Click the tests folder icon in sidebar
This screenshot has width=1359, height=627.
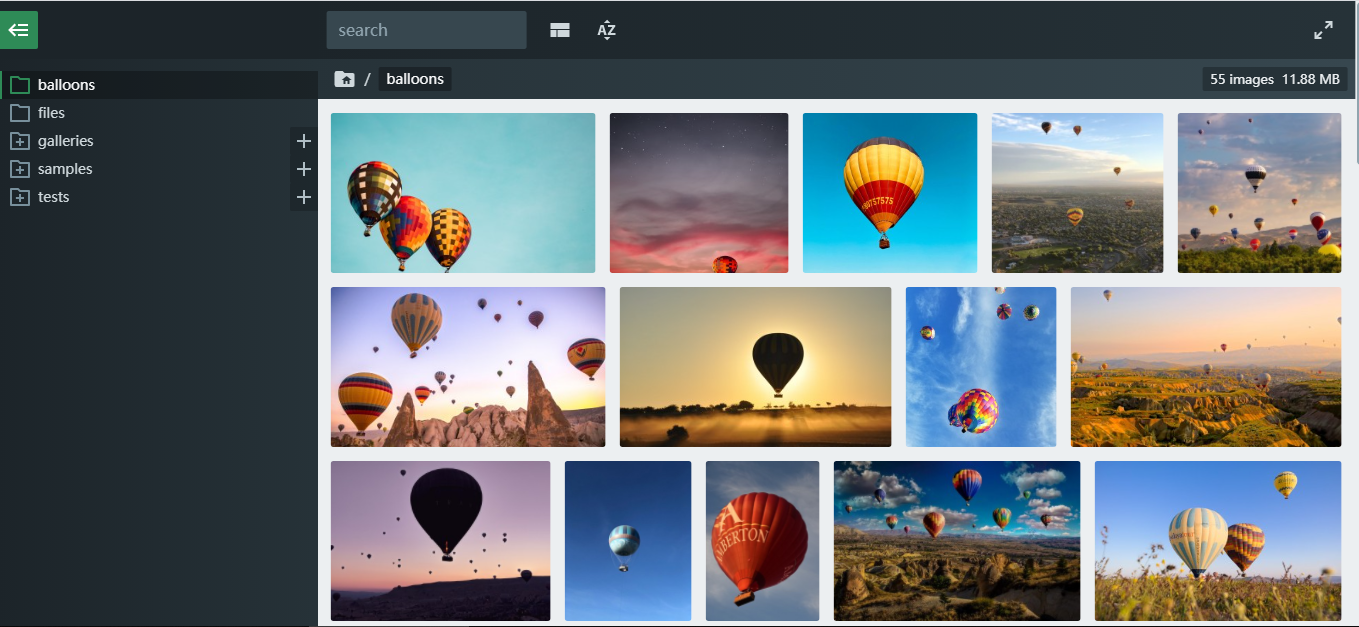[x=20, y=197]
